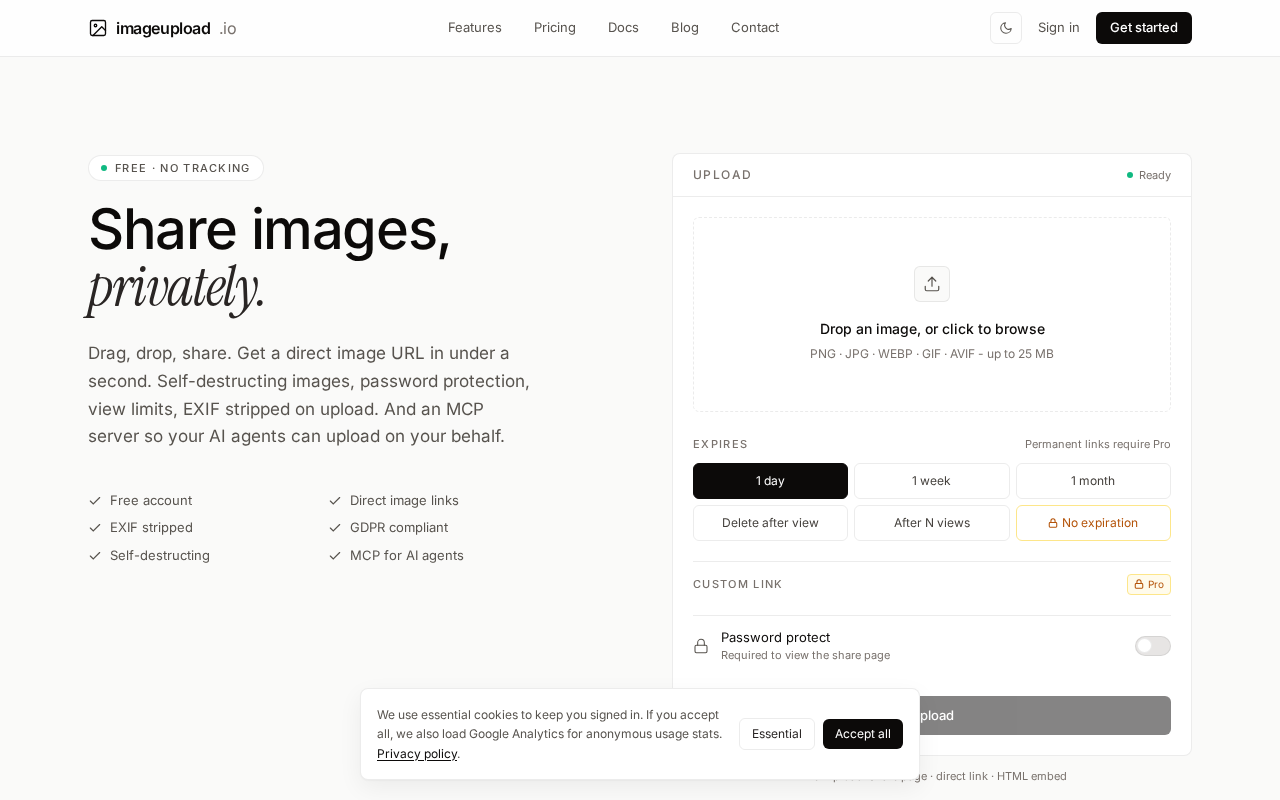The image size is (1280, 800).
Task: Click the checkmark next to GDPR compliant
Action: click(x=335, y=527)
